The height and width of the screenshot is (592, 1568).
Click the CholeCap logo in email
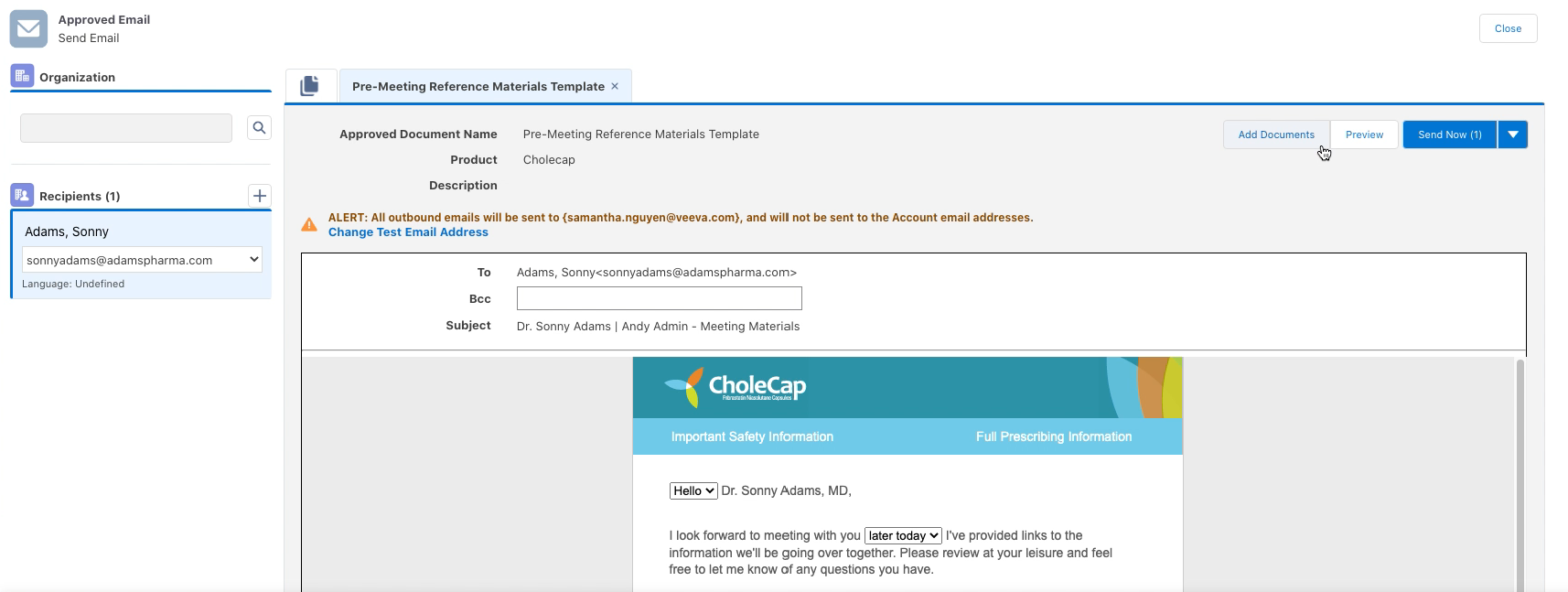coord(736,387)
